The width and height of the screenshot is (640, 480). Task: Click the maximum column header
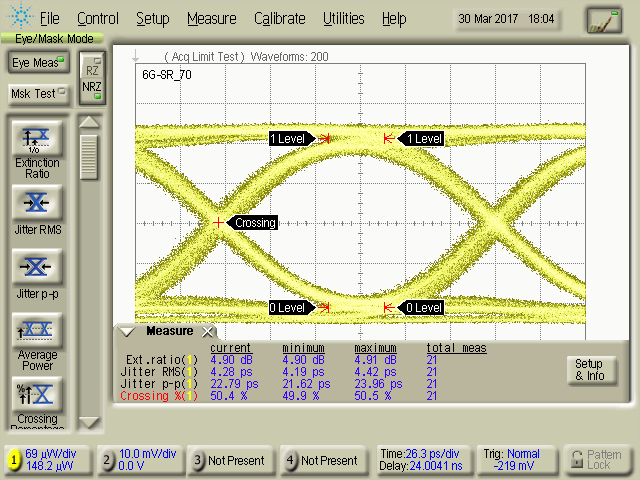pyautogui.click(x=375, y=348)
